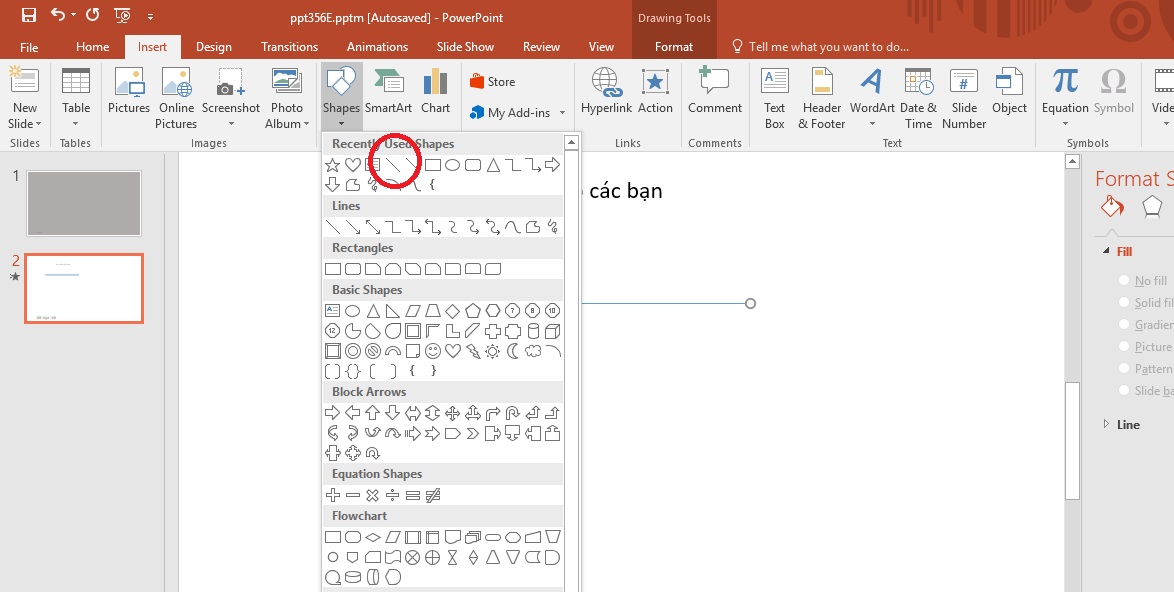The width and height of the screenshot is (1174, 592).
Task: Go to the Animations tab
Action: [x=377, y=46]
